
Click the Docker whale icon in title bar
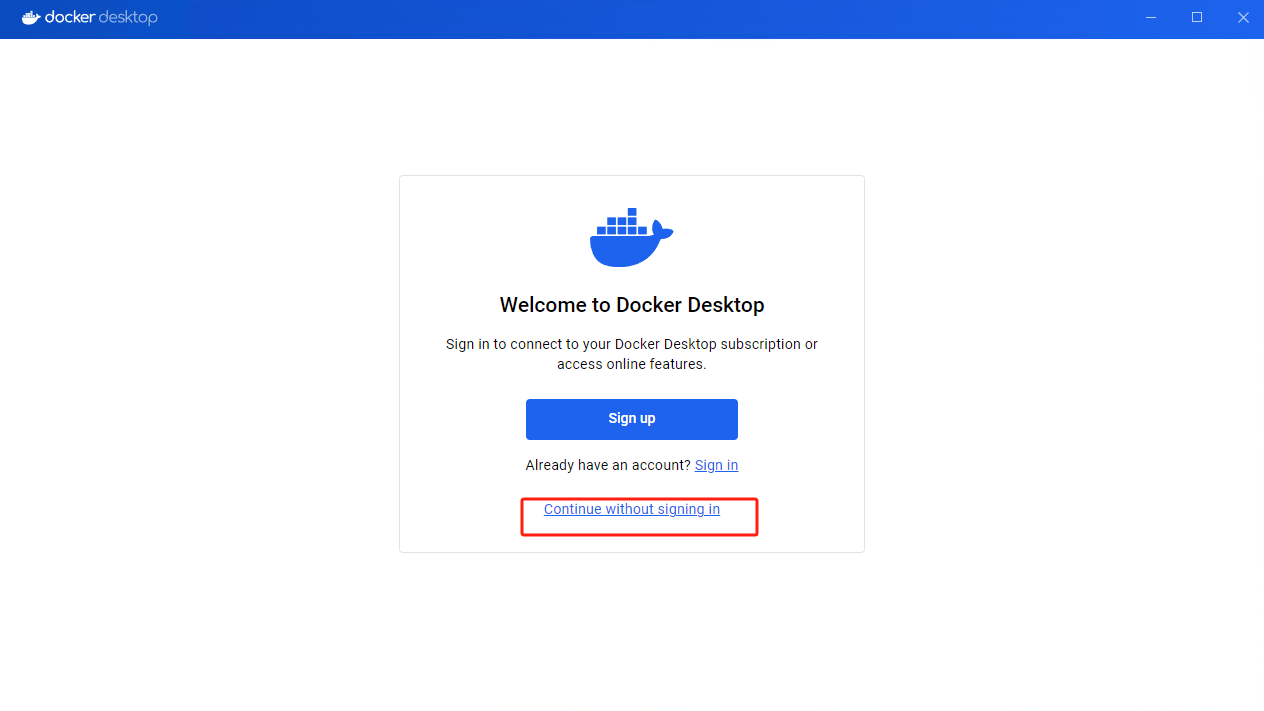tap(31, 17)
